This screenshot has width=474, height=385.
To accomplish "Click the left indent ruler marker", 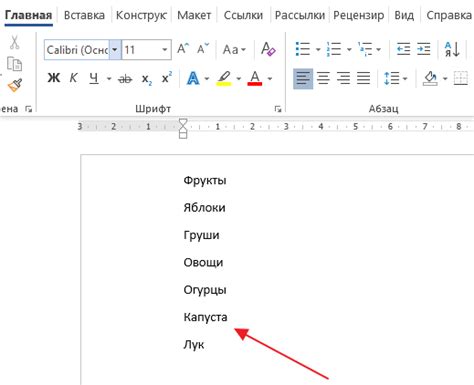I will click(183, 134).
